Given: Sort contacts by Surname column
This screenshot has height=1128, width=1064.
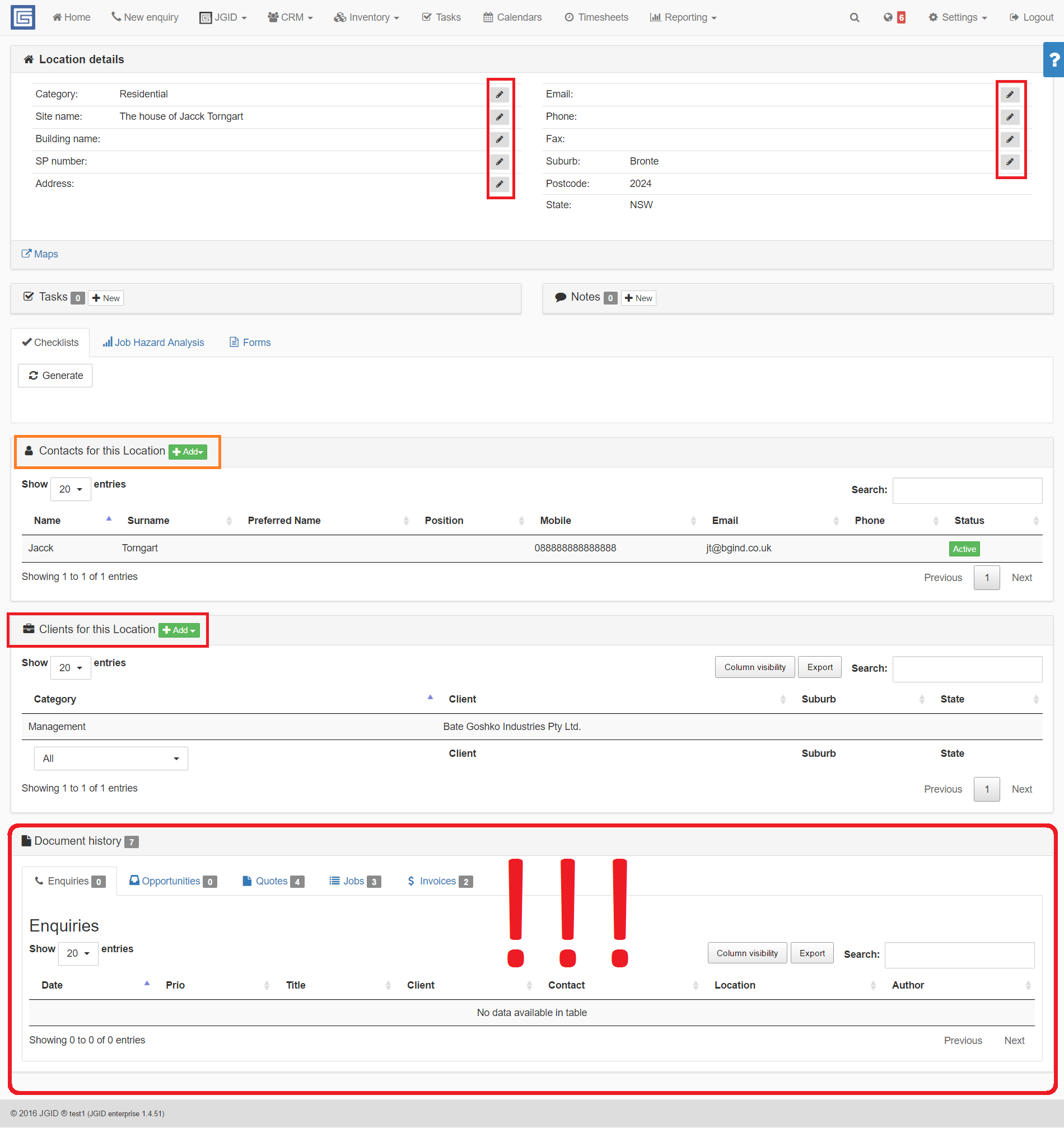Looking at the screenshot, I should coord(179,521).
